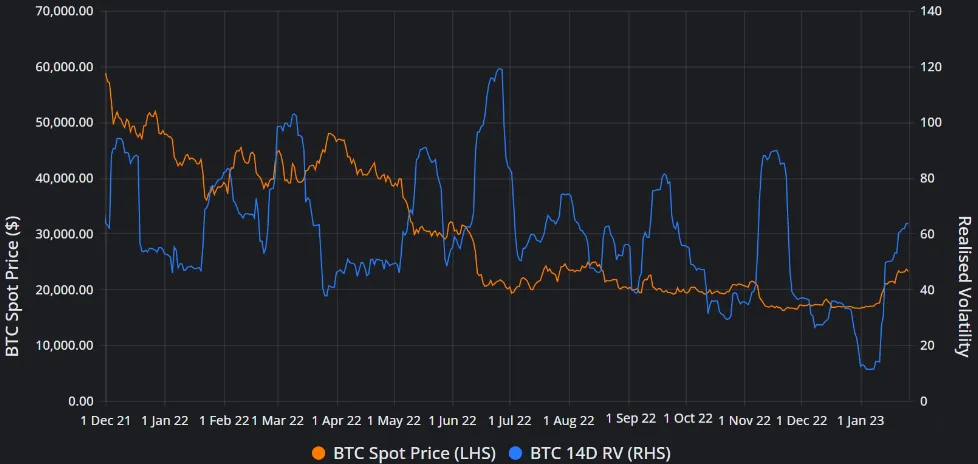Click the 100 right axis value
The image size is (978, 464).
tap(930, 122)
